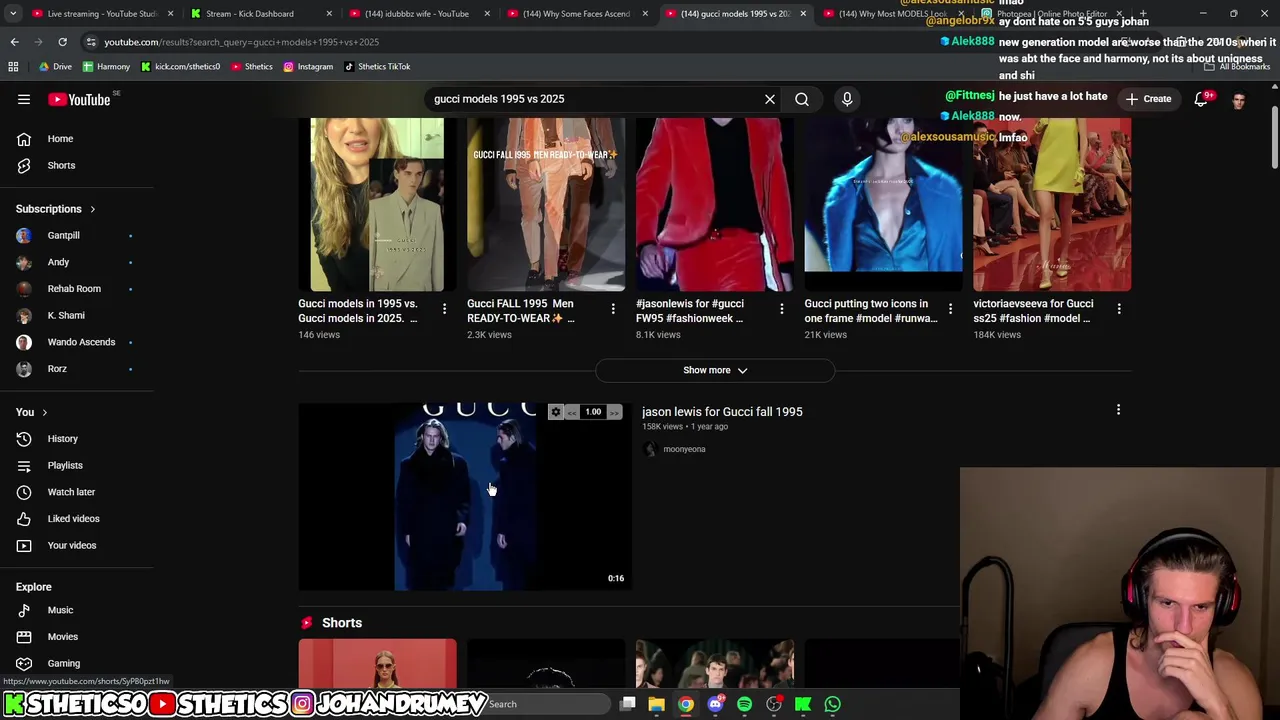Open Discord from the taskbar
The width and height of the screenshot is (1280, 720).
coord(715,704)
